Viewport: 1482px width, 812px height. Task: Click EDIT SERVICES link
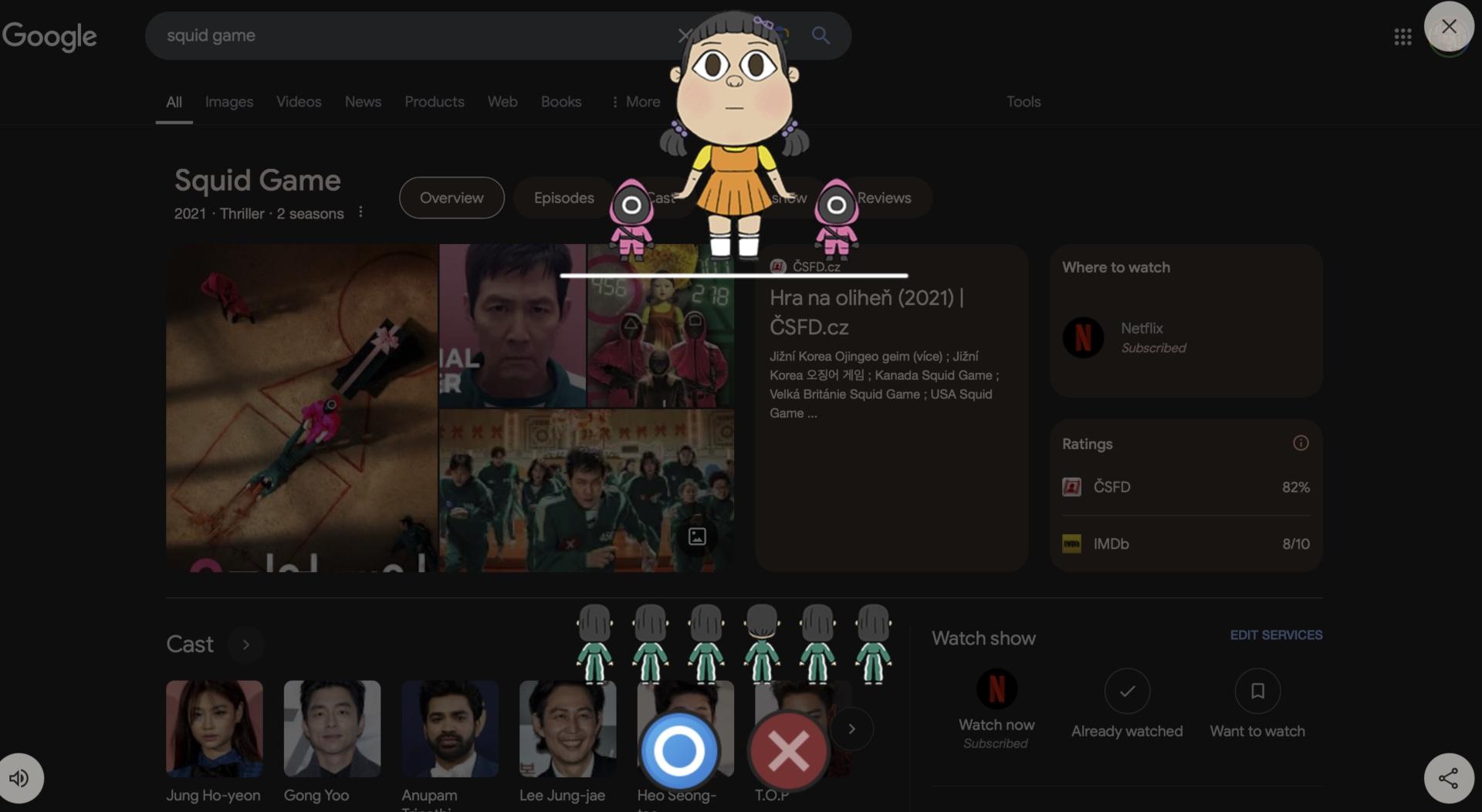[1276, 634]
